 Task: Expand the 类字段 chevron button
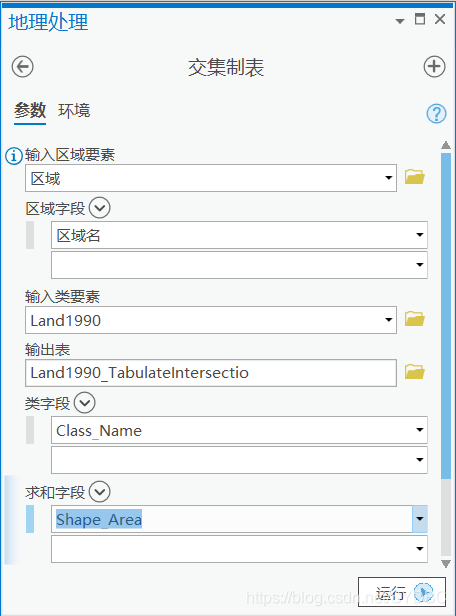[x=84, y=403]
